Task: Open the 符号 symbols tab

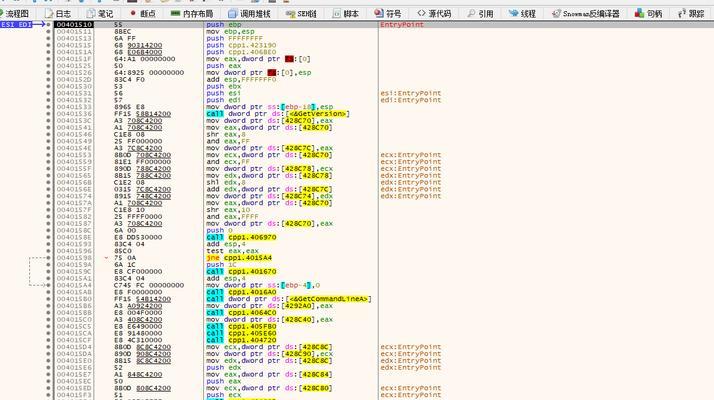Action: tap(388, 14)
